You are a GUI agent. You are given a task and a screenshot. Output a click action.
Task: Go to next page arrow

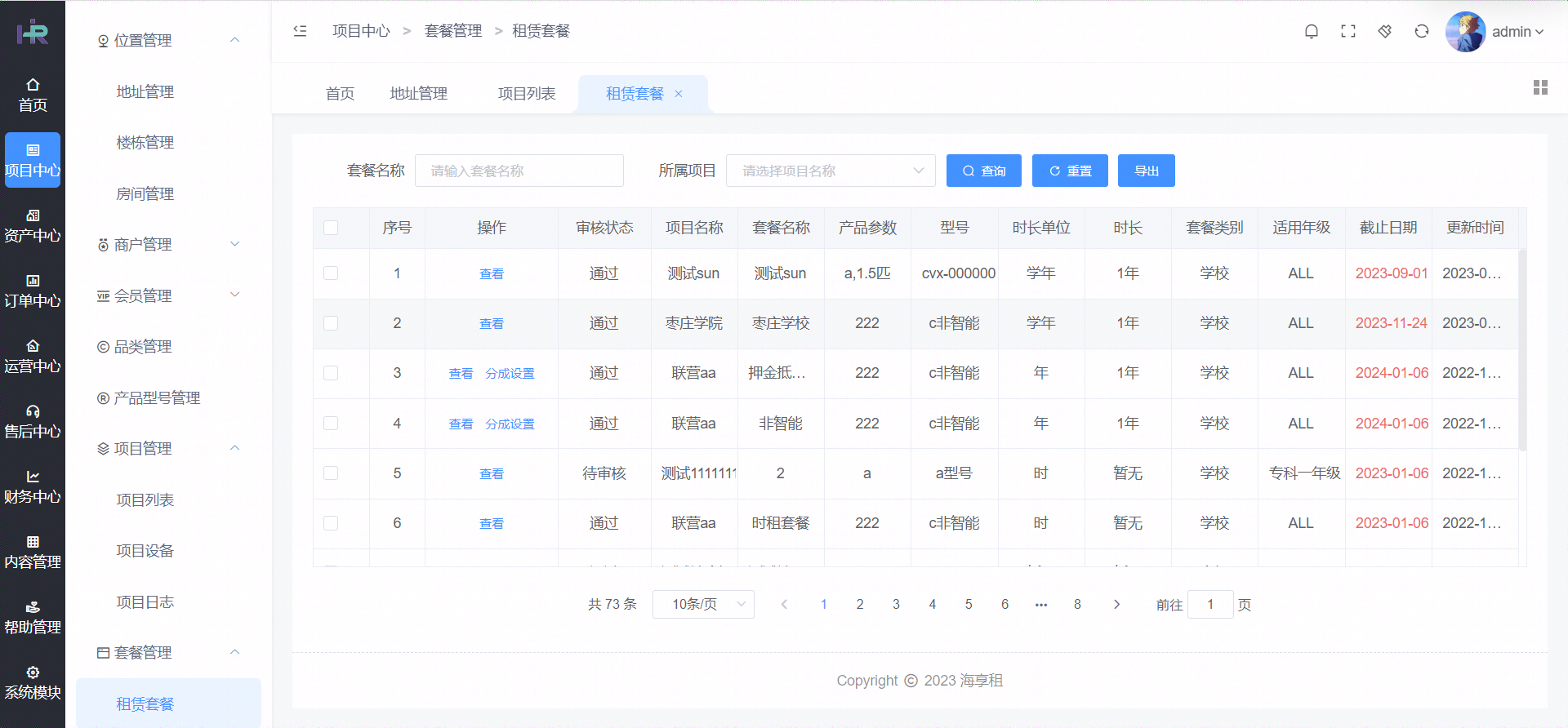coord(1116,604)
